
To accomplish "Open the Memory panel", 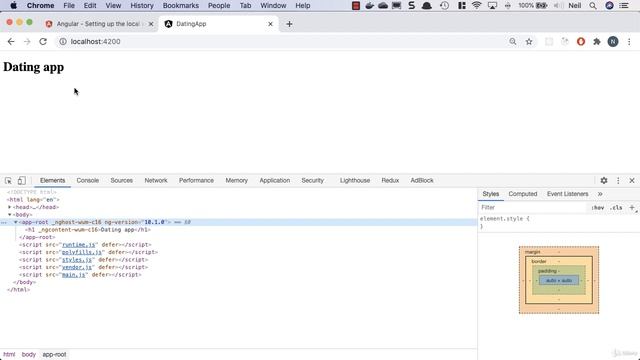I will (237, 180).
